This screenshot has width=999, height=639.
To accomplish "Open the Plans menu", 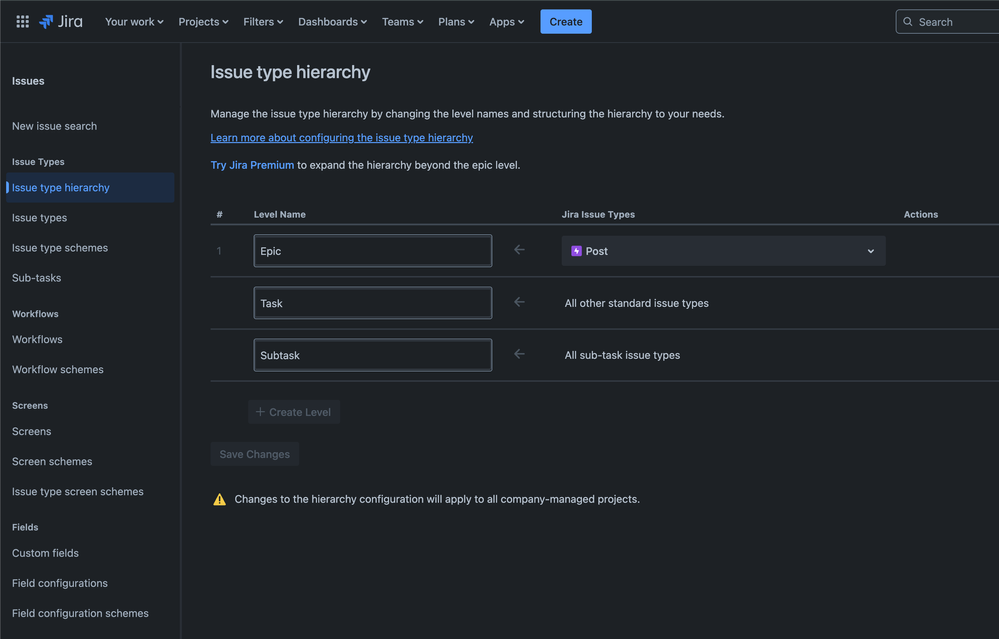I will tap(456, 22).
